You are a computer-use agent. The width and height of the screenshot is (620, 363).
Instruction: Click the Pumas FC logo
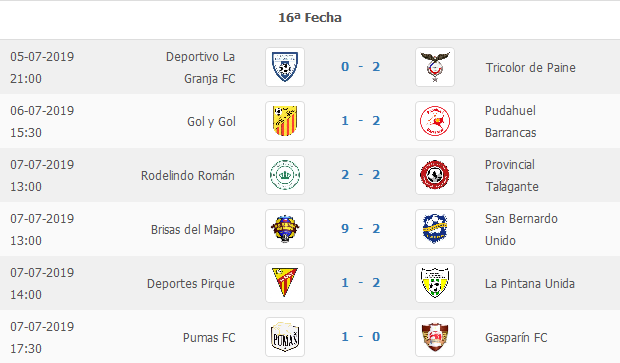point(285,337)
